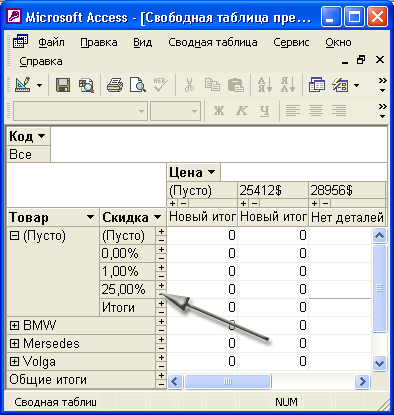This screenshot has width=394, height=415.
Task: Sort ascending with the A-Я down icon
Action: click(x=265, y=85)
